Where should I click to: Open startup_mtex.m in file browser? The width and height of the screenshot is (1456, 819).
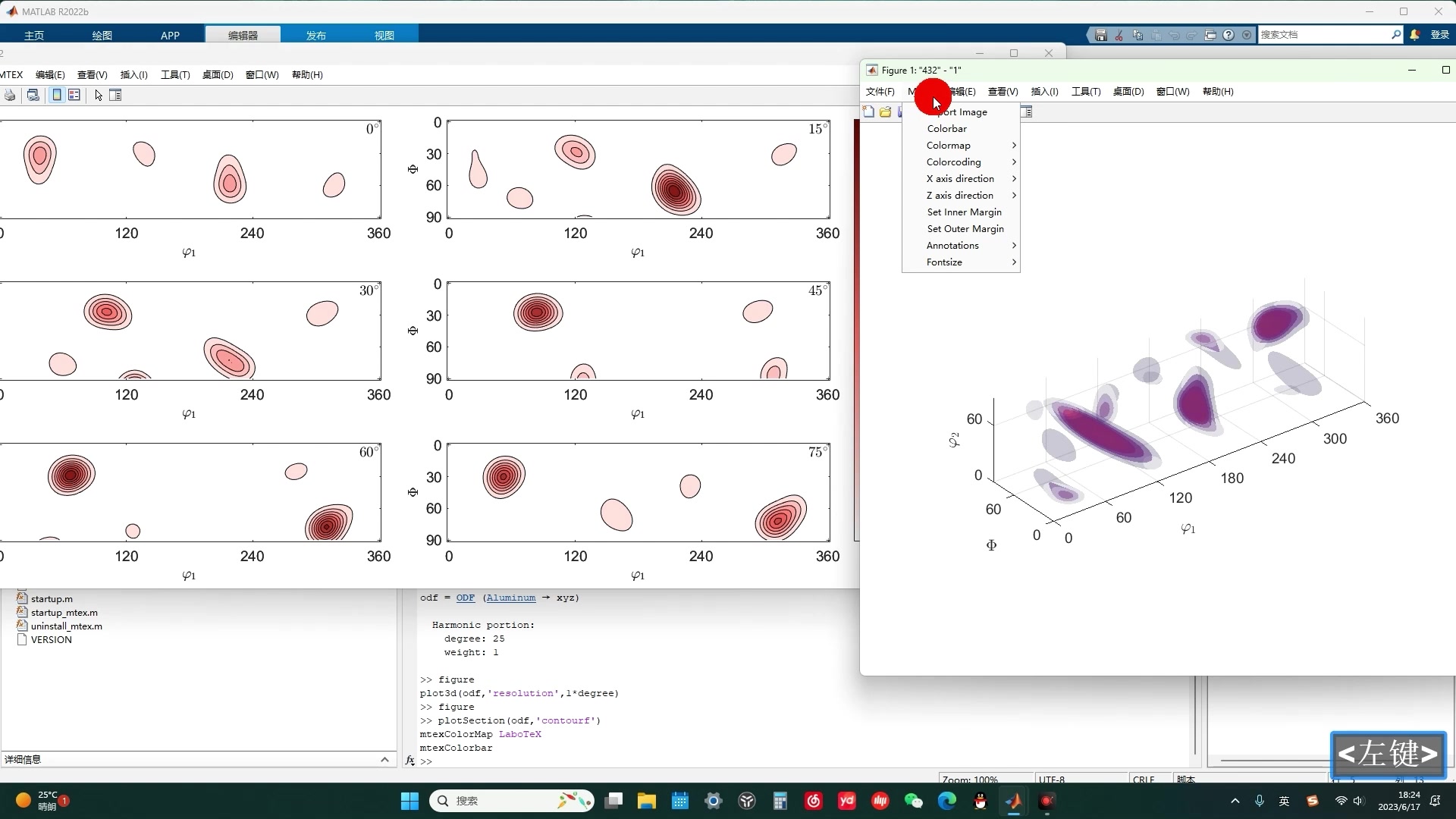click(x=64, y=613)
